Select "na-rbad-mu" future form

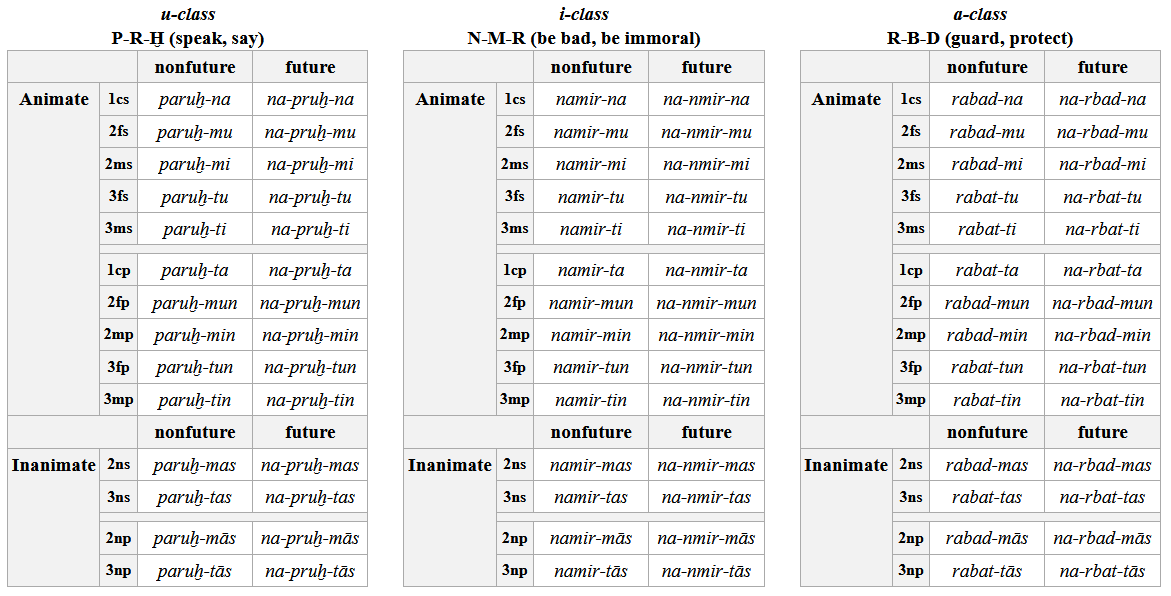pos(1102,132)
